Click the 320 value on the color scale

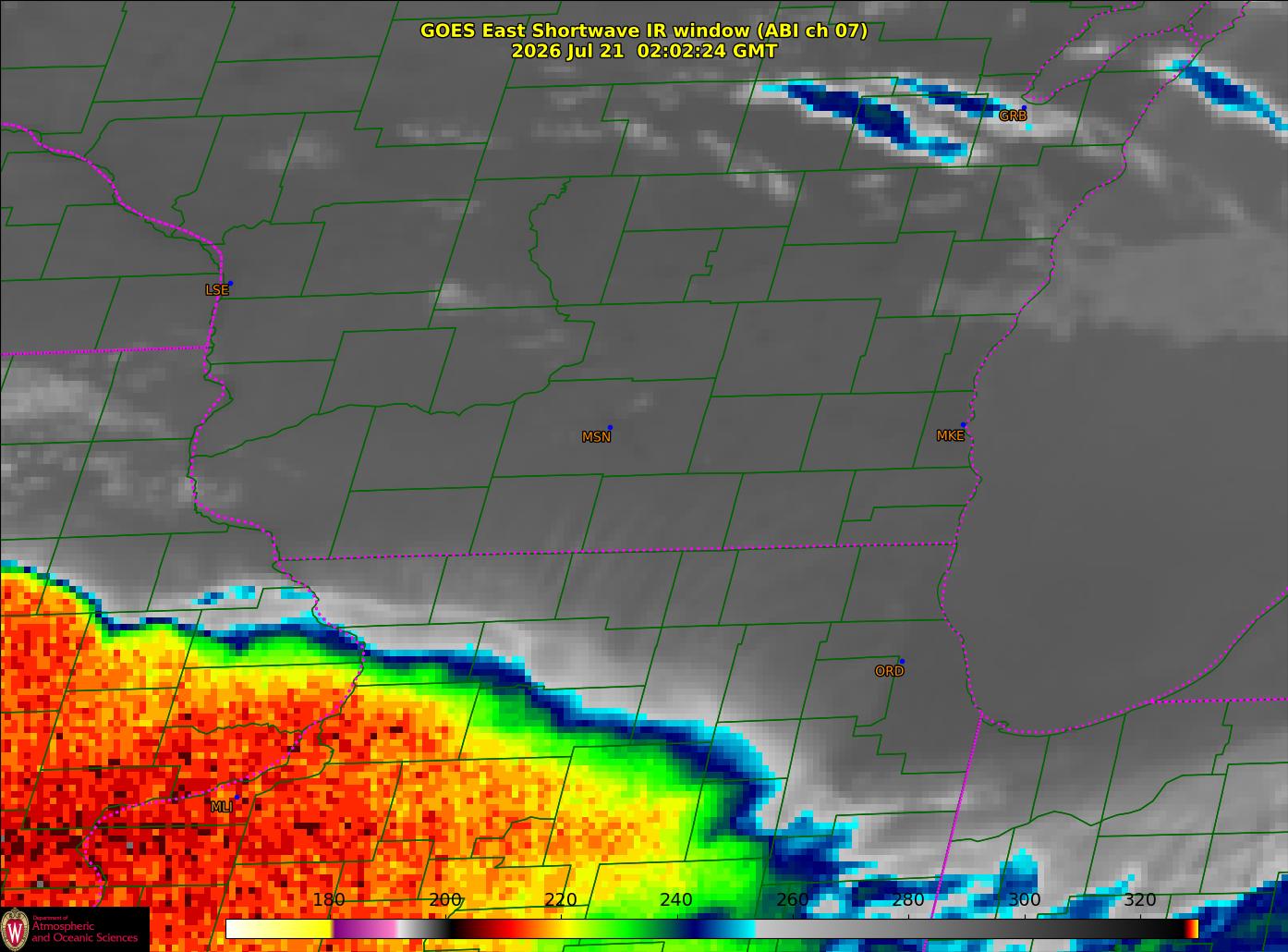point(1140,900)
